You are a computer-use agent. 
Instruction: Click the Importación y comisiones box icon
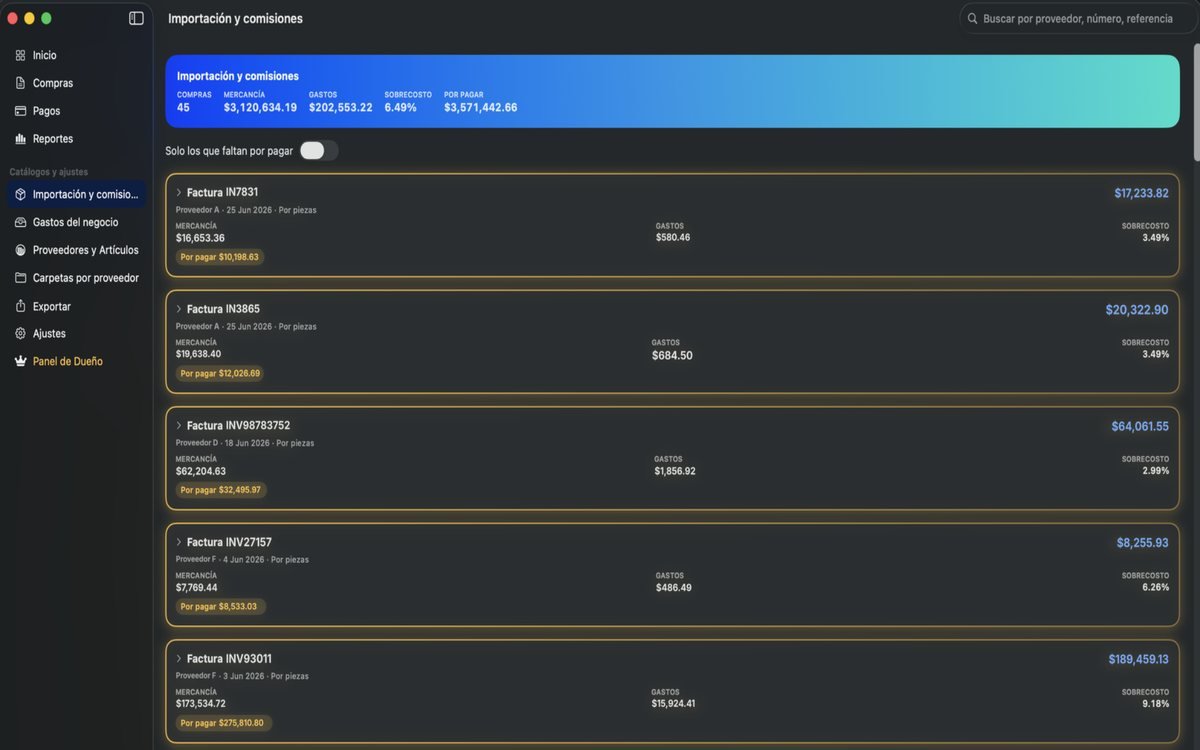[20, 194]
